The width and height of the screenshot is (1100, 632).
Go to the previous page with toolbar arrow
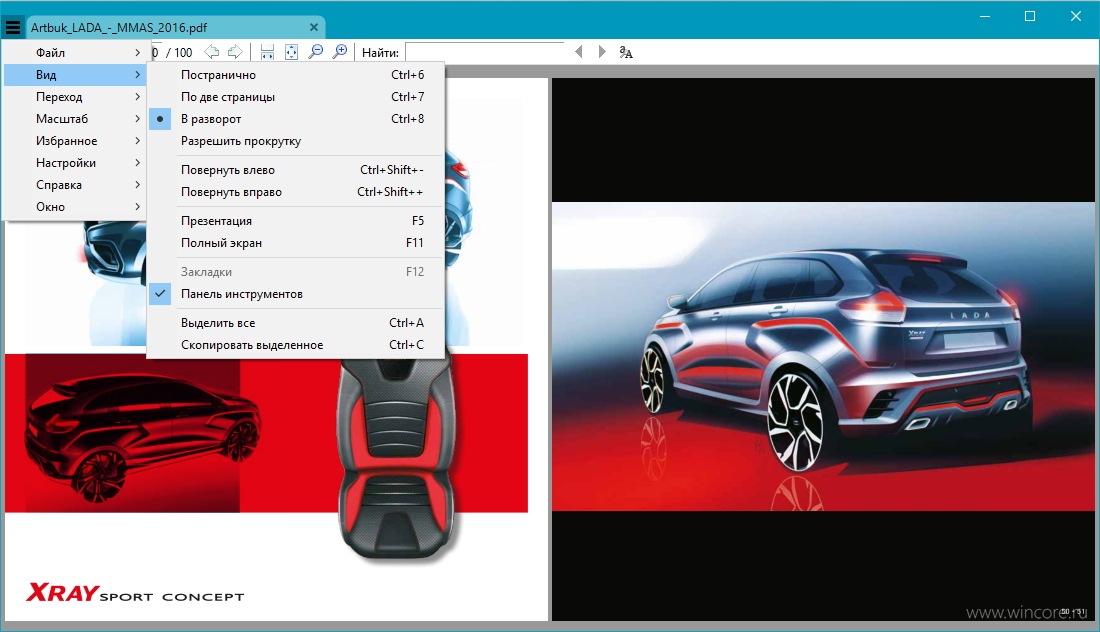[x=211, y=52]
